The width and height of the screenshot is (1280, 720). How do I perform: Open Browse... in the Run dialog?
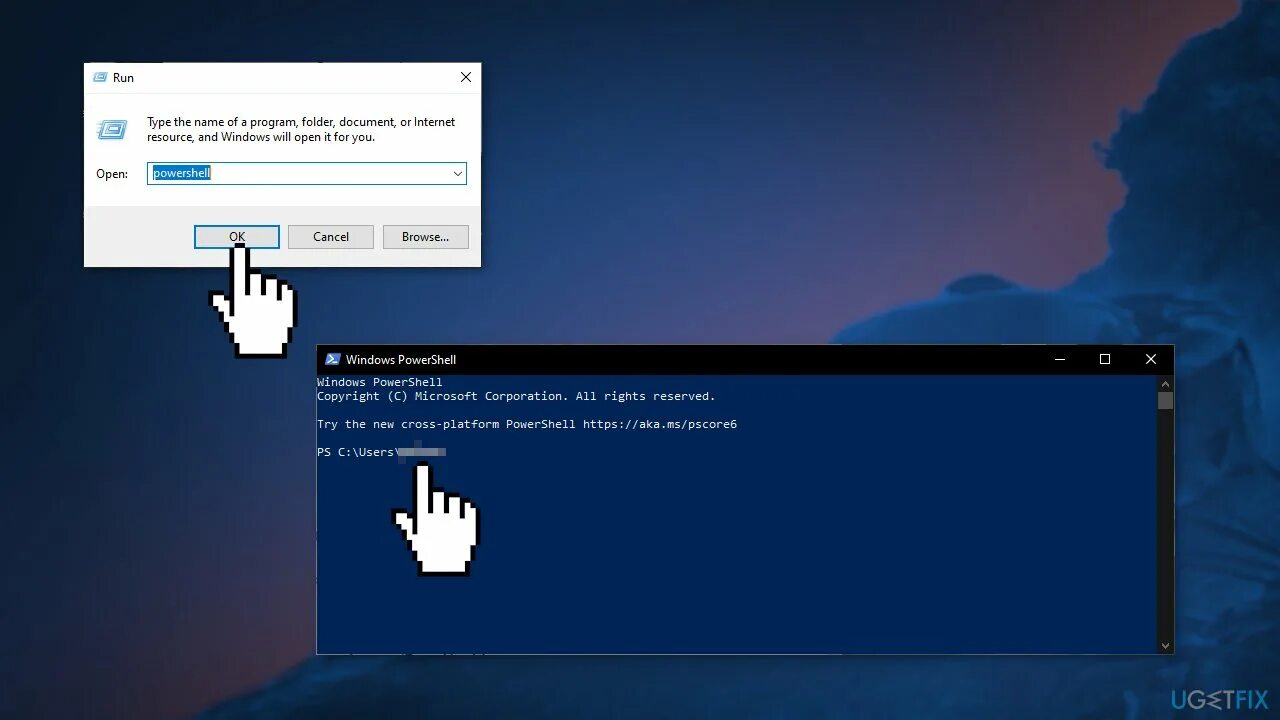[425, 237]
